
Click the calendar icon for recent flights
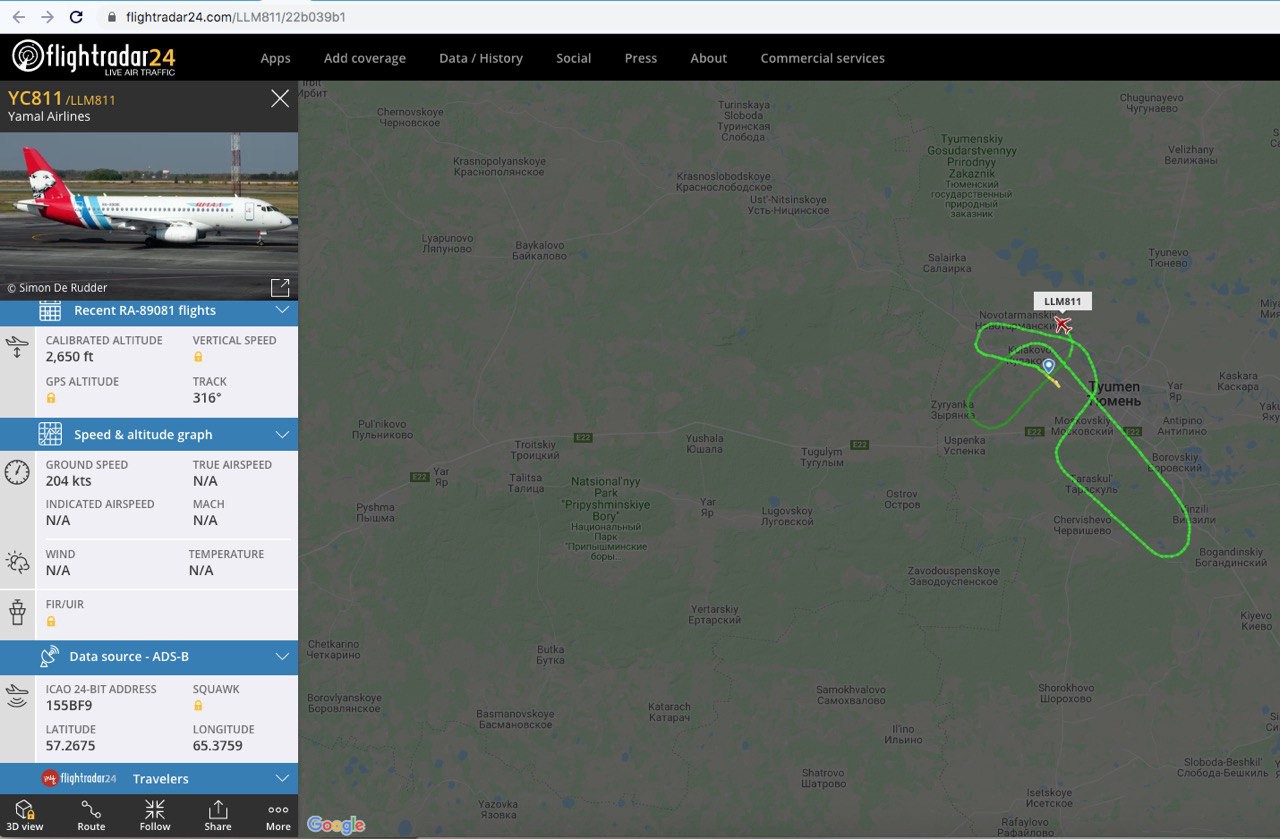tap(50, 311)
